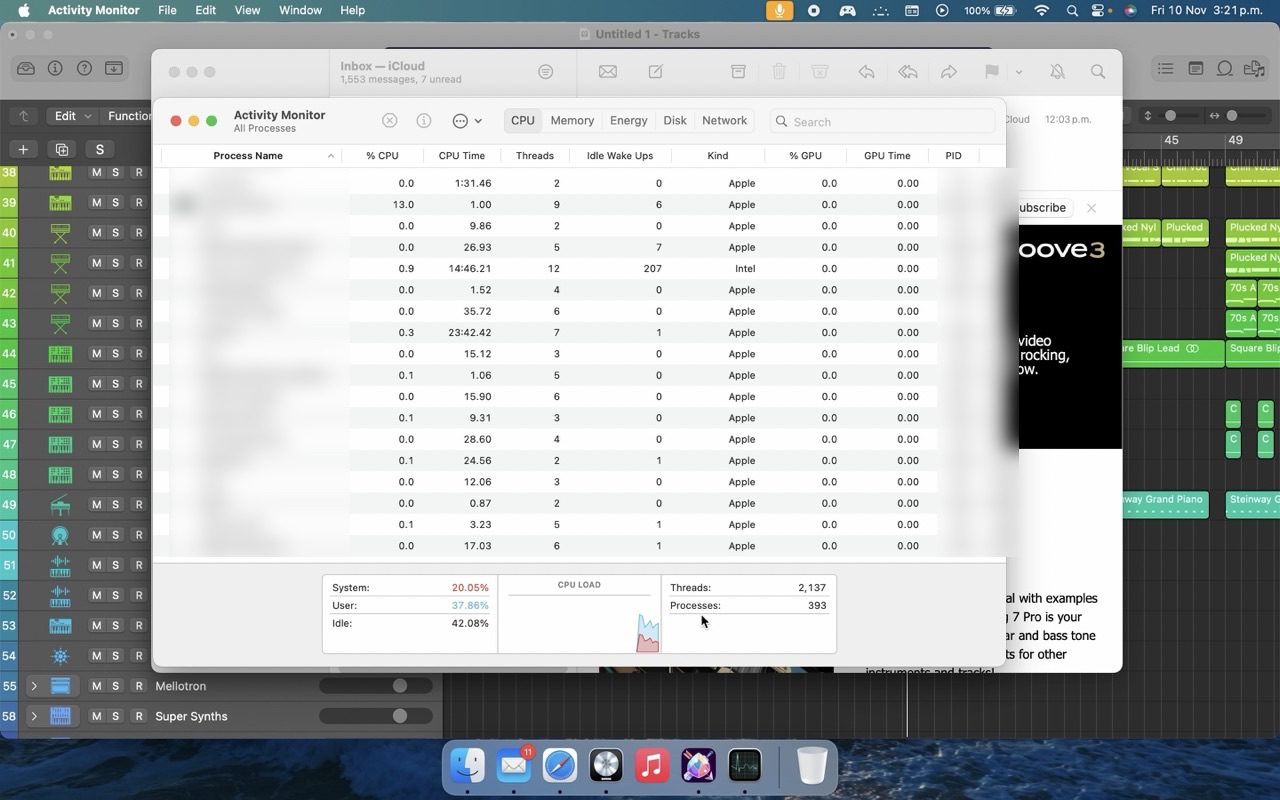Click the duplicate track icon in Logic's track header
The width and height of the screenshot is (1280, 800).
click(62, 149)
